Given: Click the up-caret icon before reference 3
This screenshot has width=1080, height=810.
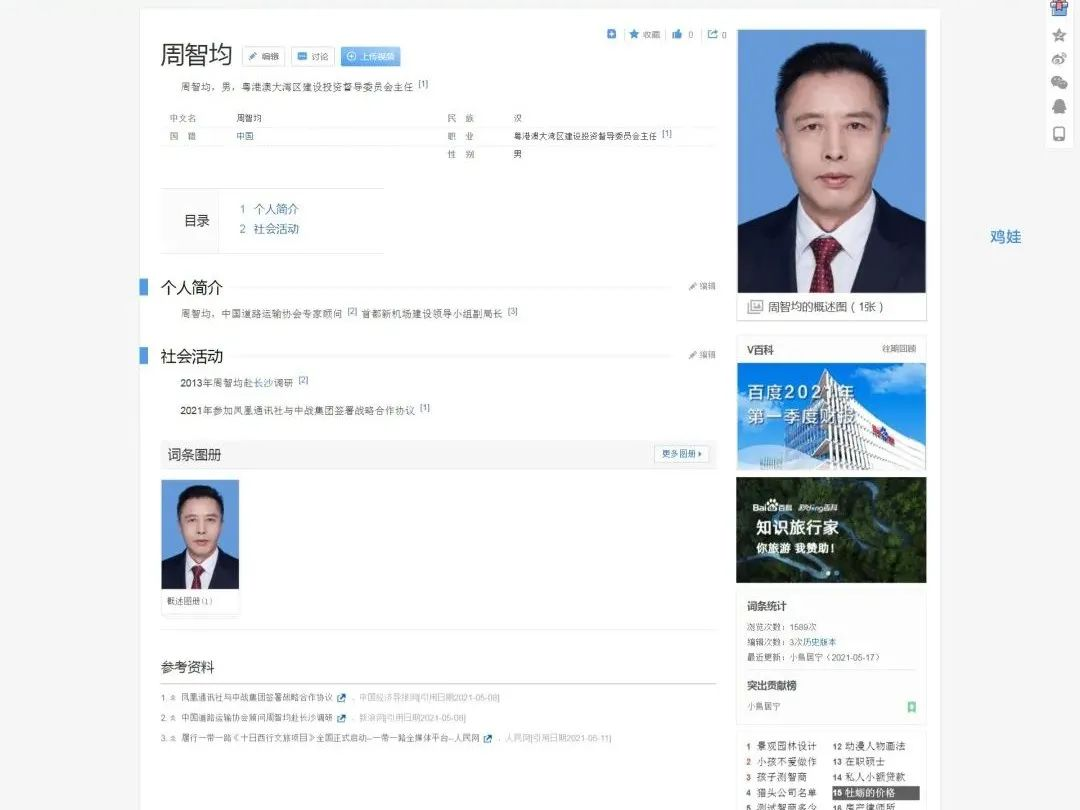Looking at the screenshot, I should point(173,738).
